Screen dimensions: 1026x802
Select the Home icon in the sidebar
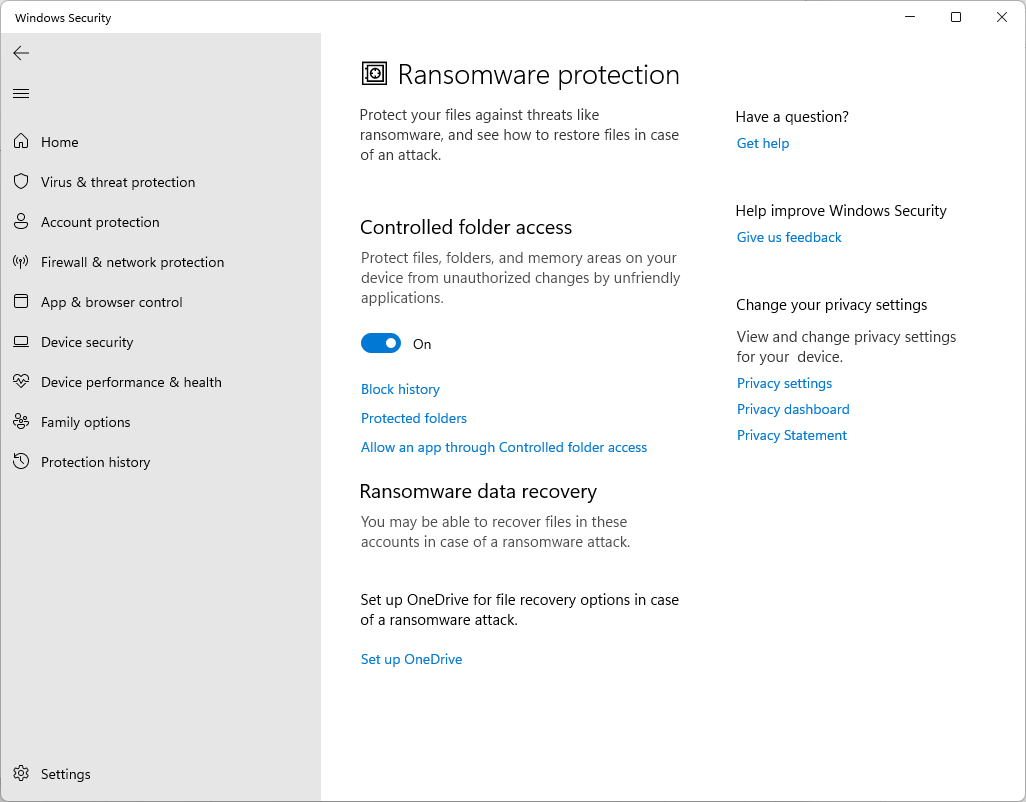pos(21,142)
